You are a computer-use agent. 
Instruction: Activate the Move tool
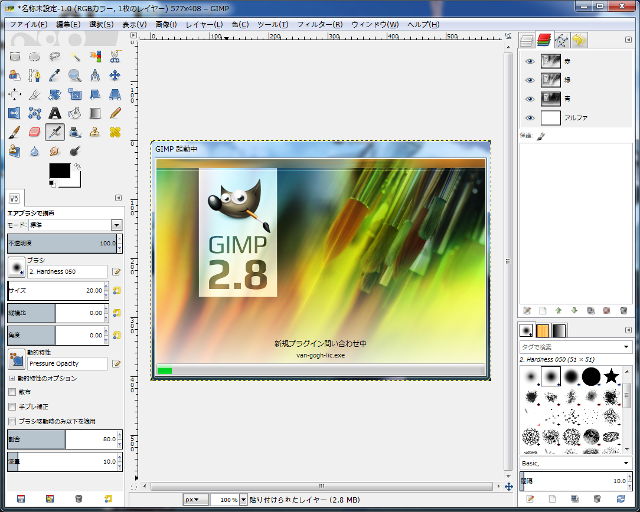115,75
